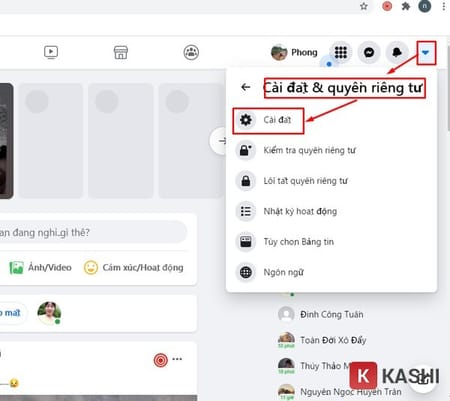This screenshot has height=401, width=450.
Task: Open Messenger chats
Action: coord(369,52)
